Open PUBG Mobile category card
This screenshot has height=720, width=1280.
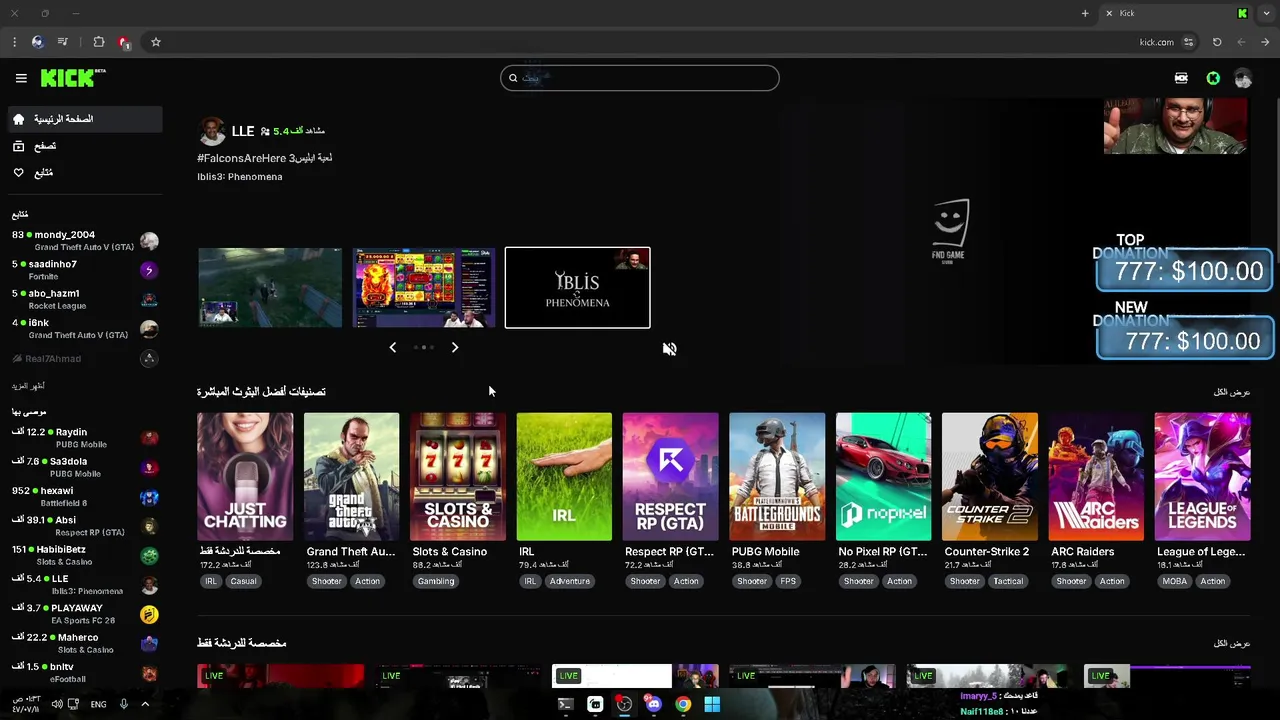point(777,477)
